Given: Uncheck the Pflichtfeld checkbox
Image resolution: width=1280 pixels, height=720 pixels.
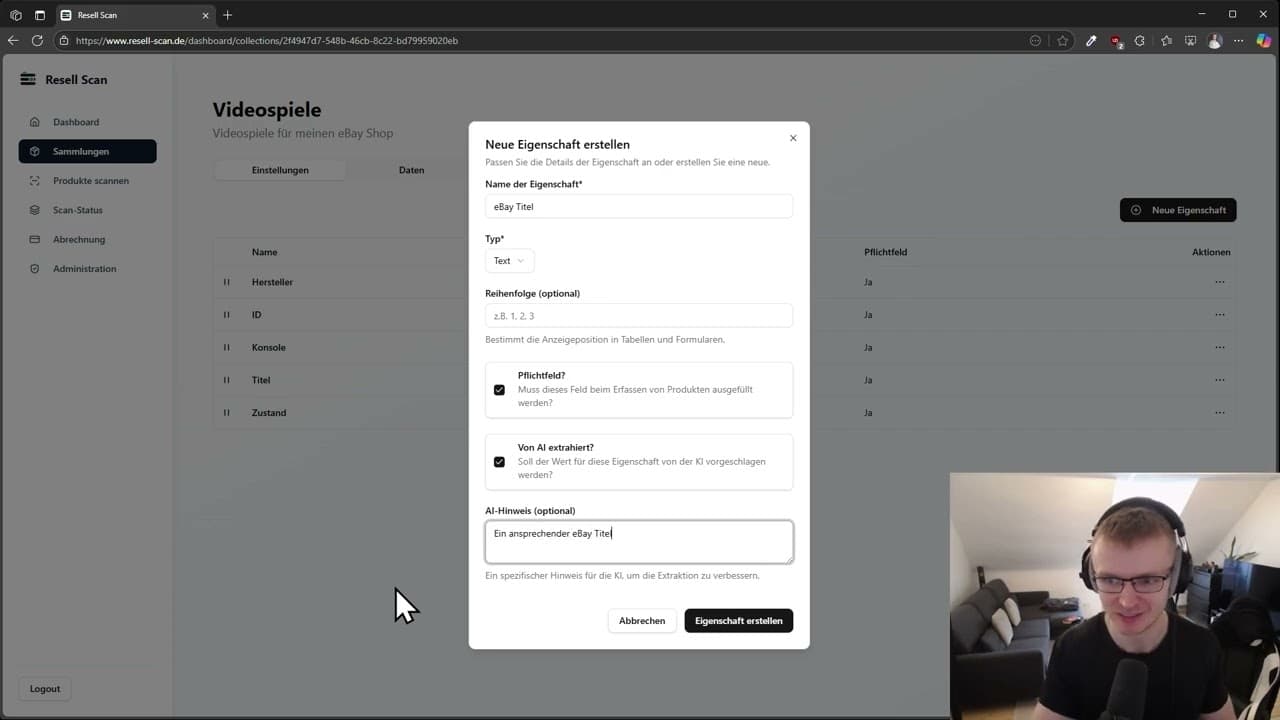Looking at the screenshot, I should 500,390.
